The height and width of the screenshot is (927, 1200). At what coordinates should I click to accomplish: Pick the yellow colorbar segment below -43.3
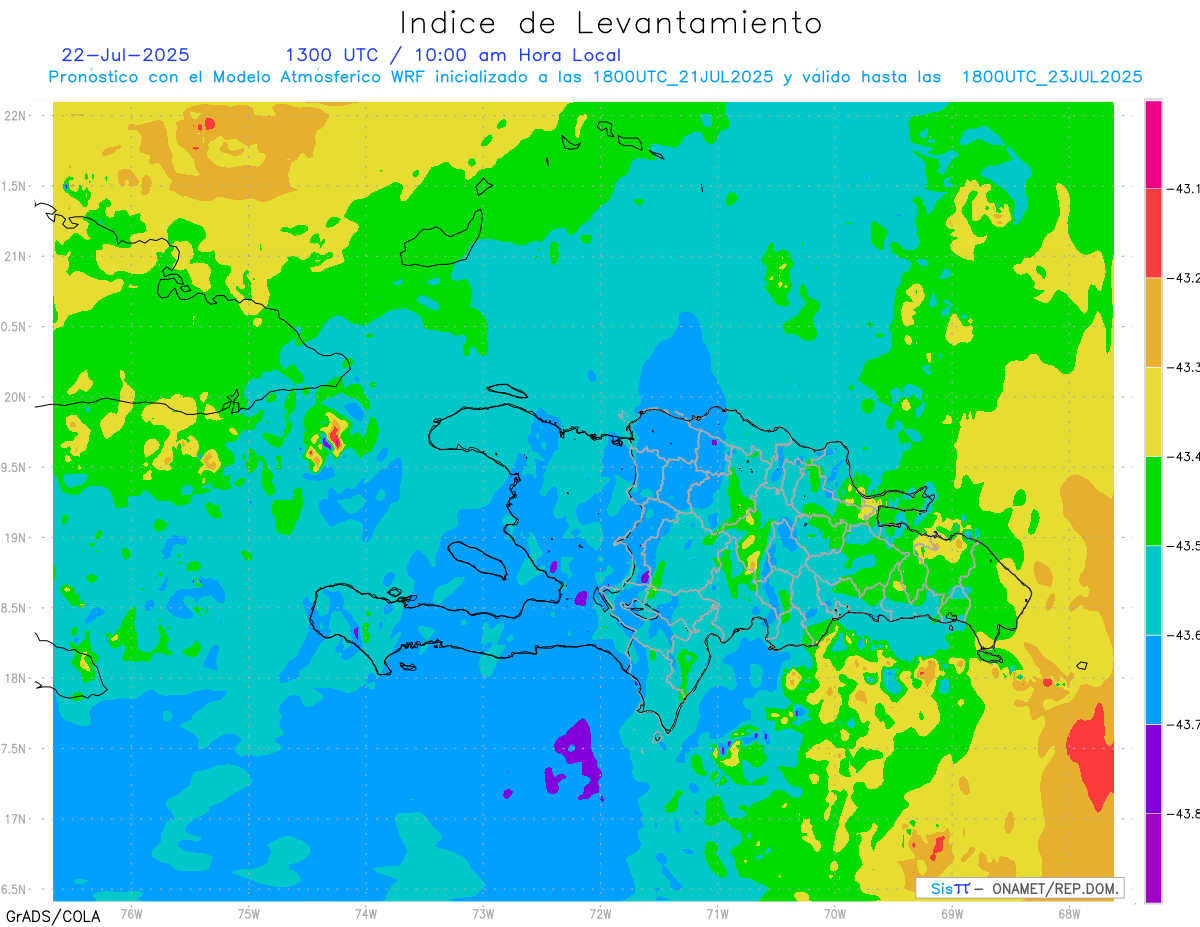point(1153,411)
